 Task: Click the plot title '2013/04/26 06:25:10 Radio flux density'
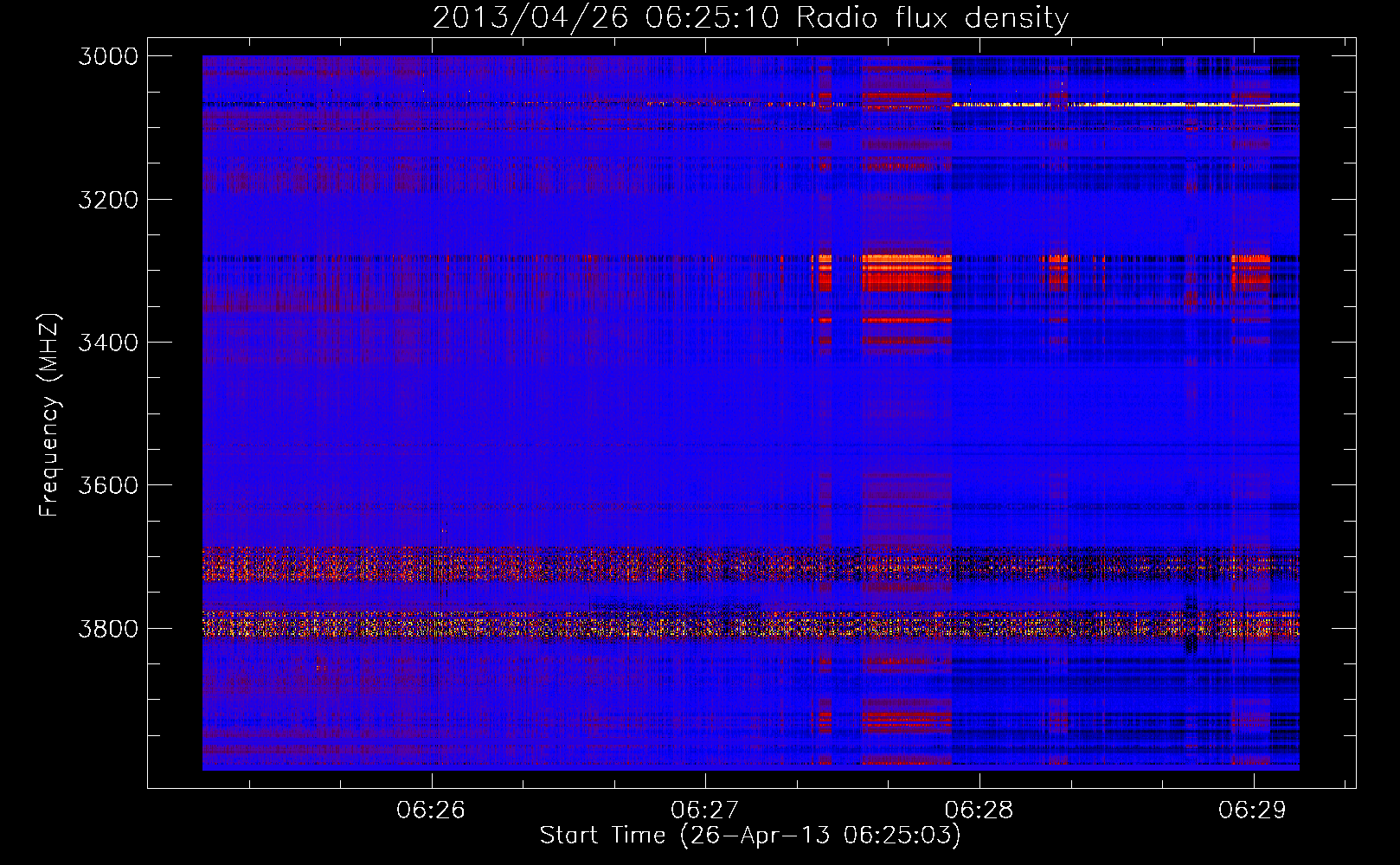coord(750,18)
